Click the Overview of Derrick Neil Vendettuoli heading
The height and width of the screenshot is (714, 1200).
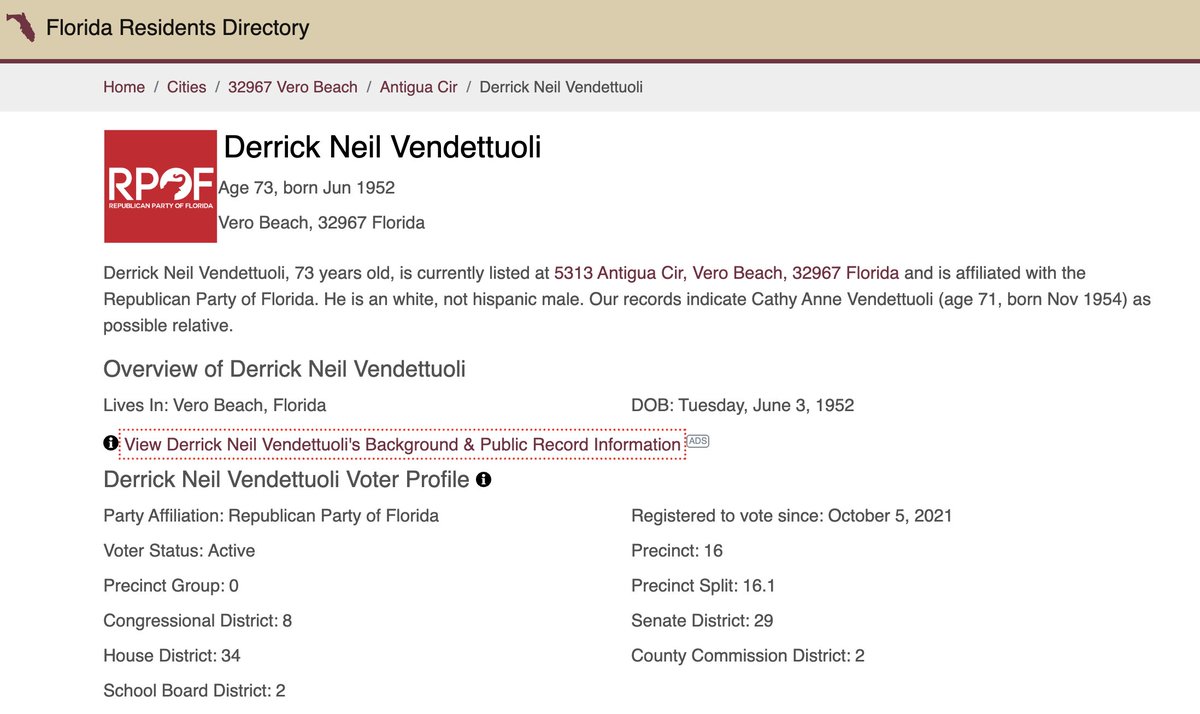(284, 369)
